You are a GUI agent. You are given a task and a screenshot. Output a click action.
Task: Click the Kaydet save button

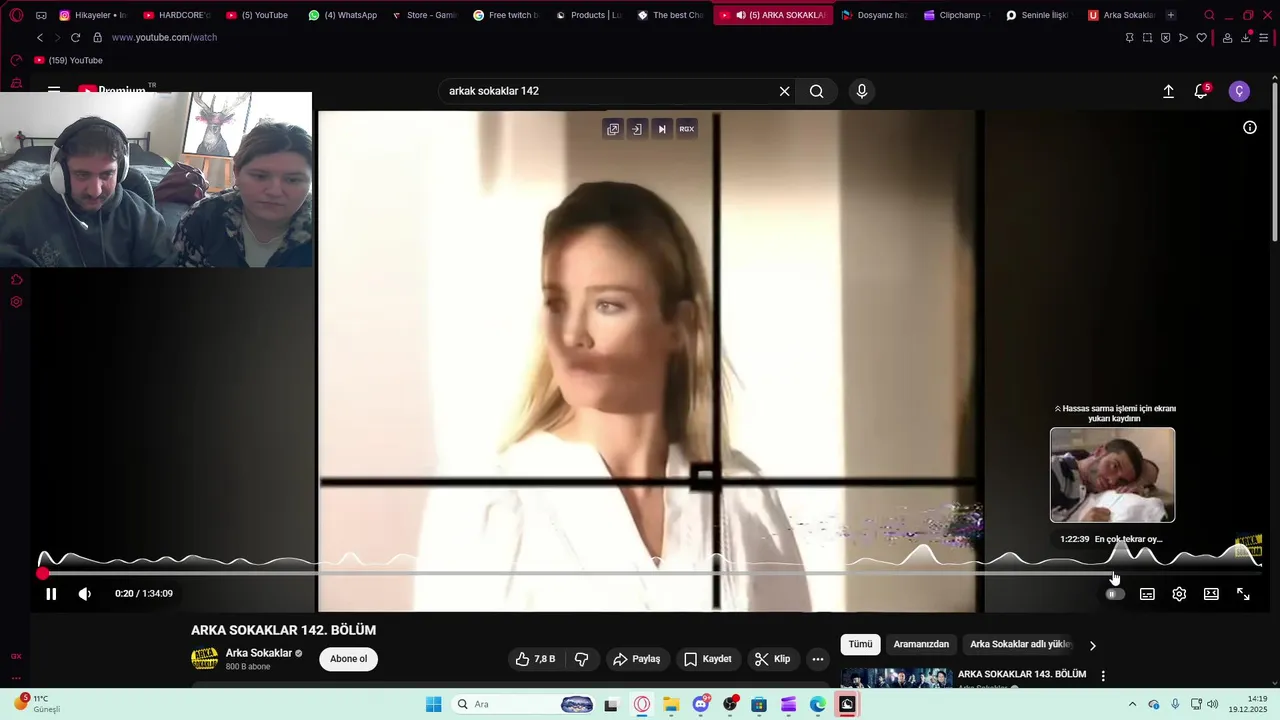pyautogui.click(x=708, y=659)
